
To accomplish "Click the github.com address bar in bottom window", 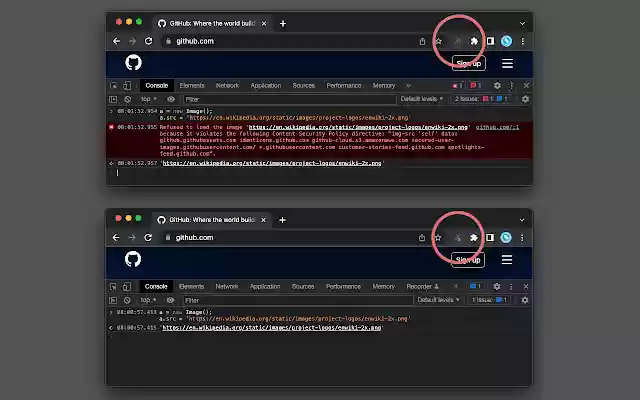I will (290, 238).
